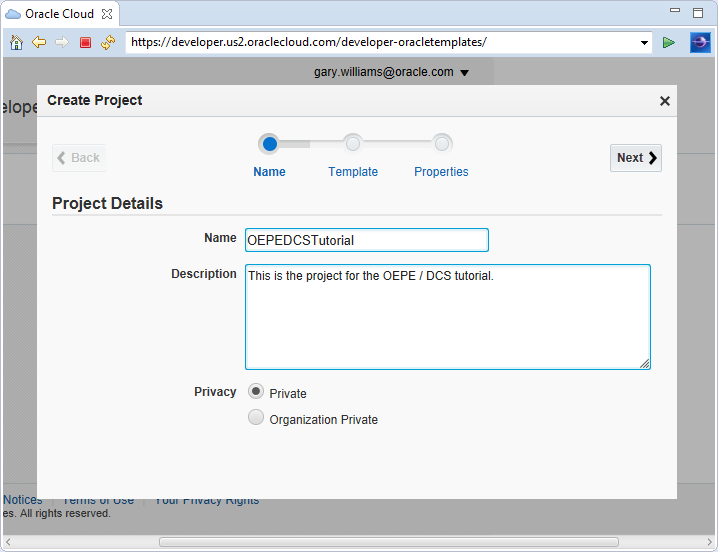Open the URL history dropdown arrow
Viewport: 718px width, 552px height.
(x=644, y=43)
